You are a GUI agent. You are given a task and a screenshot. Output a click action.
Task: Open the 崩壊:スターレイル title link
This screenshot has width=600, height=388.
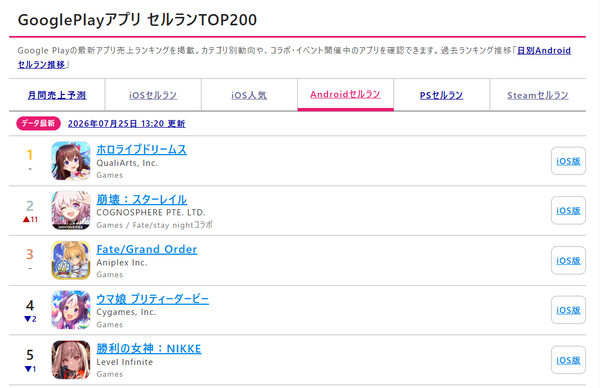[142, 199]
